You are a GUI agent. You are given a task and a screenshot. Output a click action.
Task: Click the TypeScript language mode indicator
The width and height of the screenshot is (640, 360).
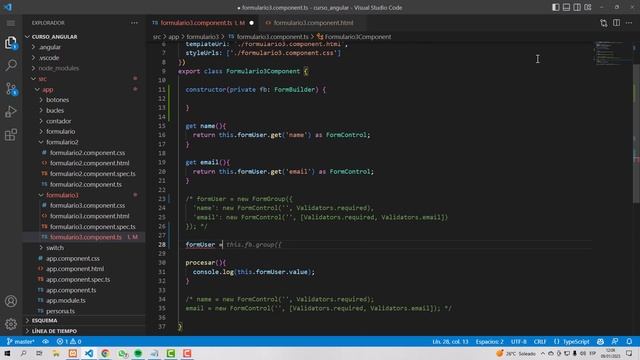[571, 342]
